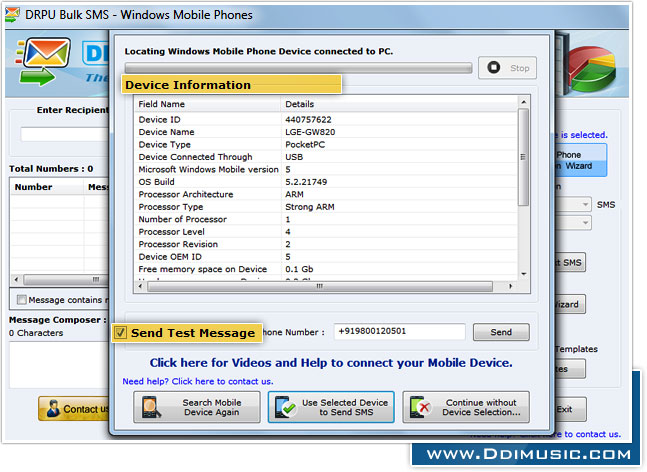The width and height of the screenshot is (647, 472).
Task: Click the device table scroll up arrow
Action: [524, 102]
